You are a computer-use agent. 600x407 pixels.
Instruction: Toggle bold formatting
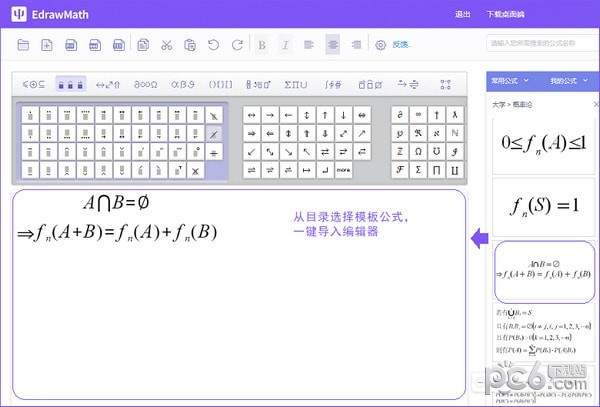point(262,44)
